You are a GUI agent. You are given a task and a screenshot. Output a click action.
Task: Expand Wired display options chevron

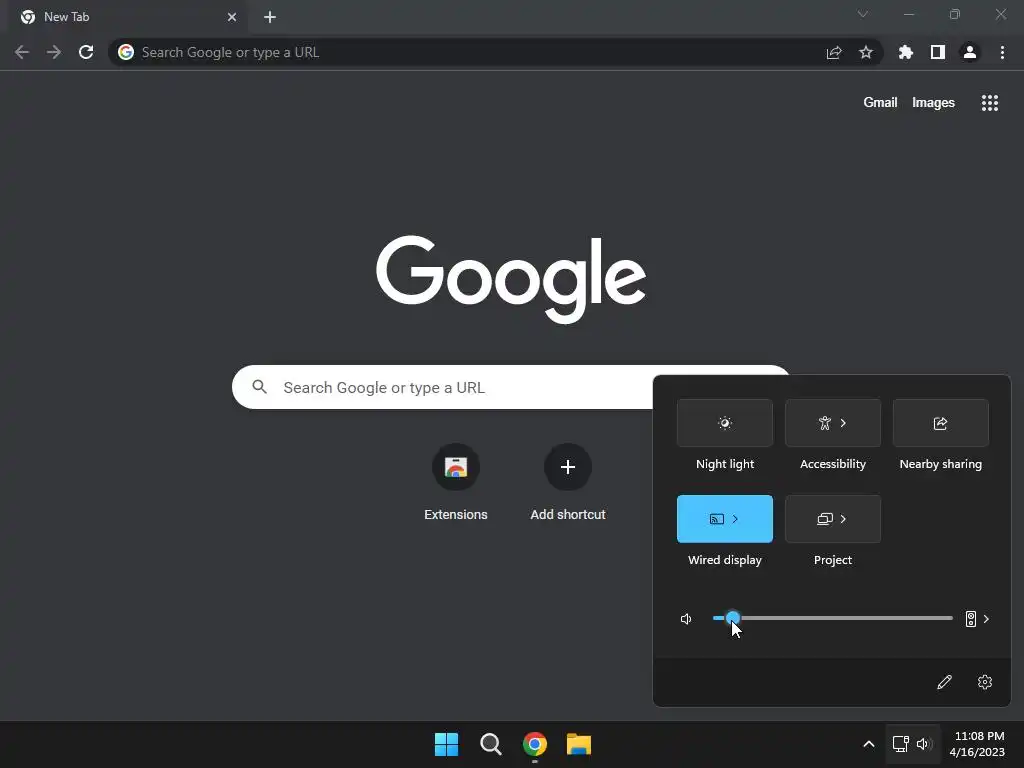click(735, 519)
